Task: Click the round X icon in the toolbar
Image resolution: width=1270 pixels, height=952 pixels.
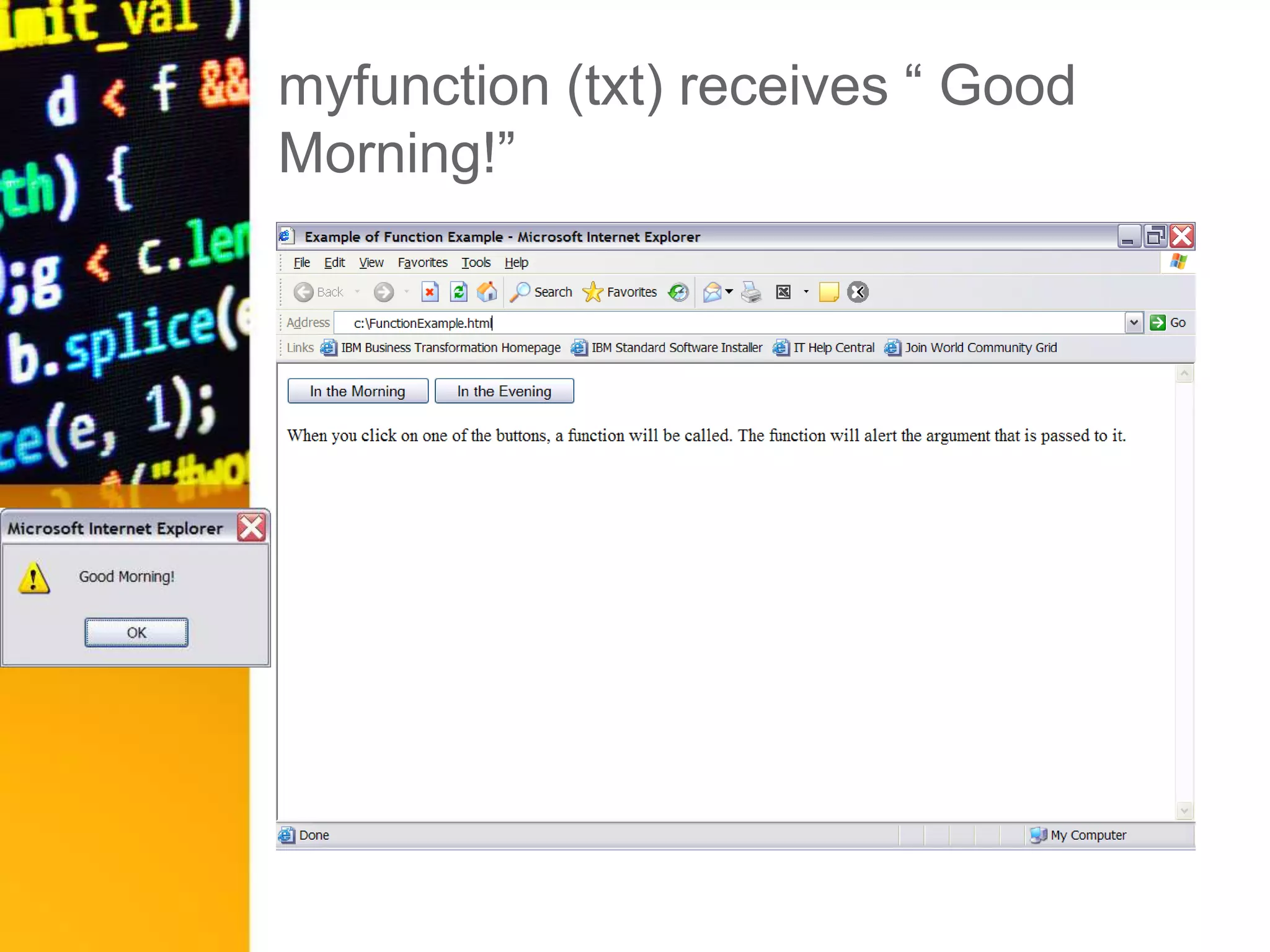Action: 858,292
